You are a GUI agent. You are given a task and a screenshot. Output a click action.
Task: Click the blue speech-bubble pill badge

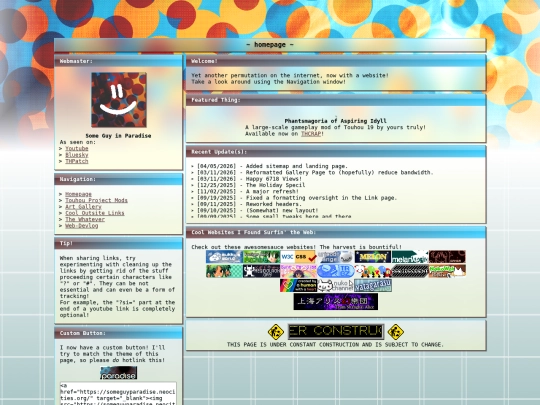[336, 271]
